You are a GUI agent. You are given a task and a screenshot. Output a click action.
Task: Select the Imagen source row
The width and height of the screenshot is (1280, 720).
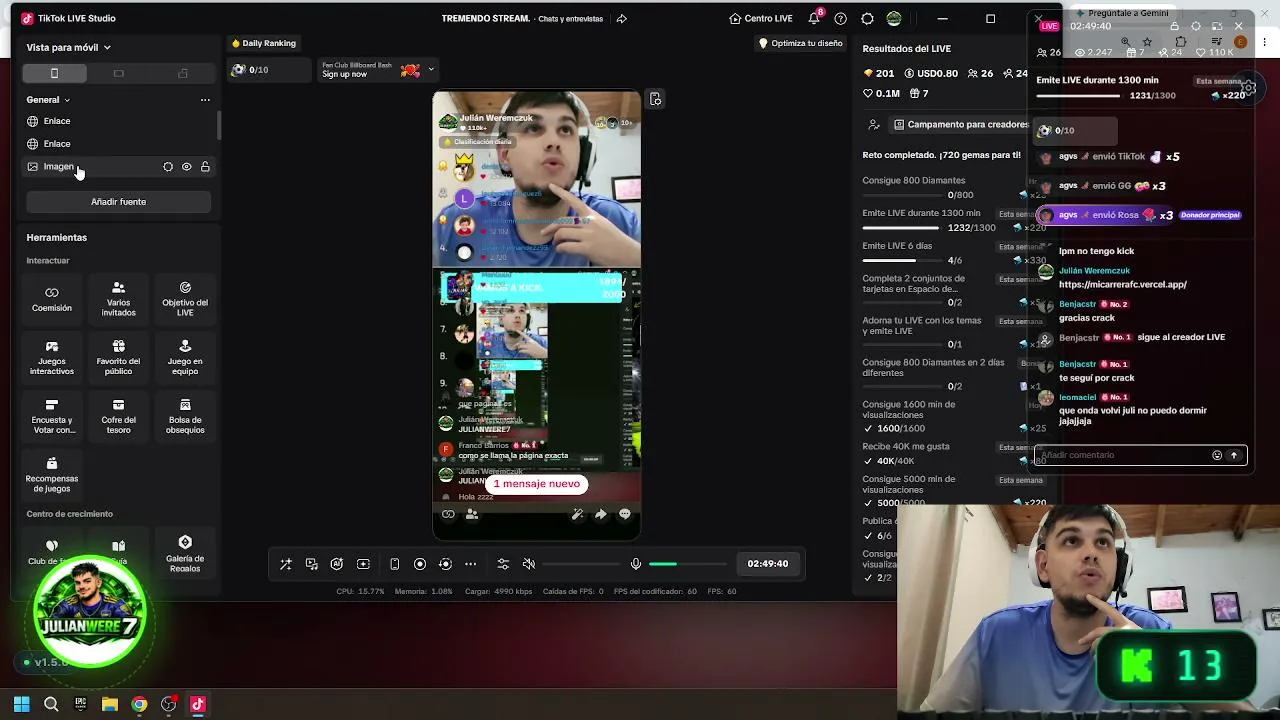click(x=119, y=167)
